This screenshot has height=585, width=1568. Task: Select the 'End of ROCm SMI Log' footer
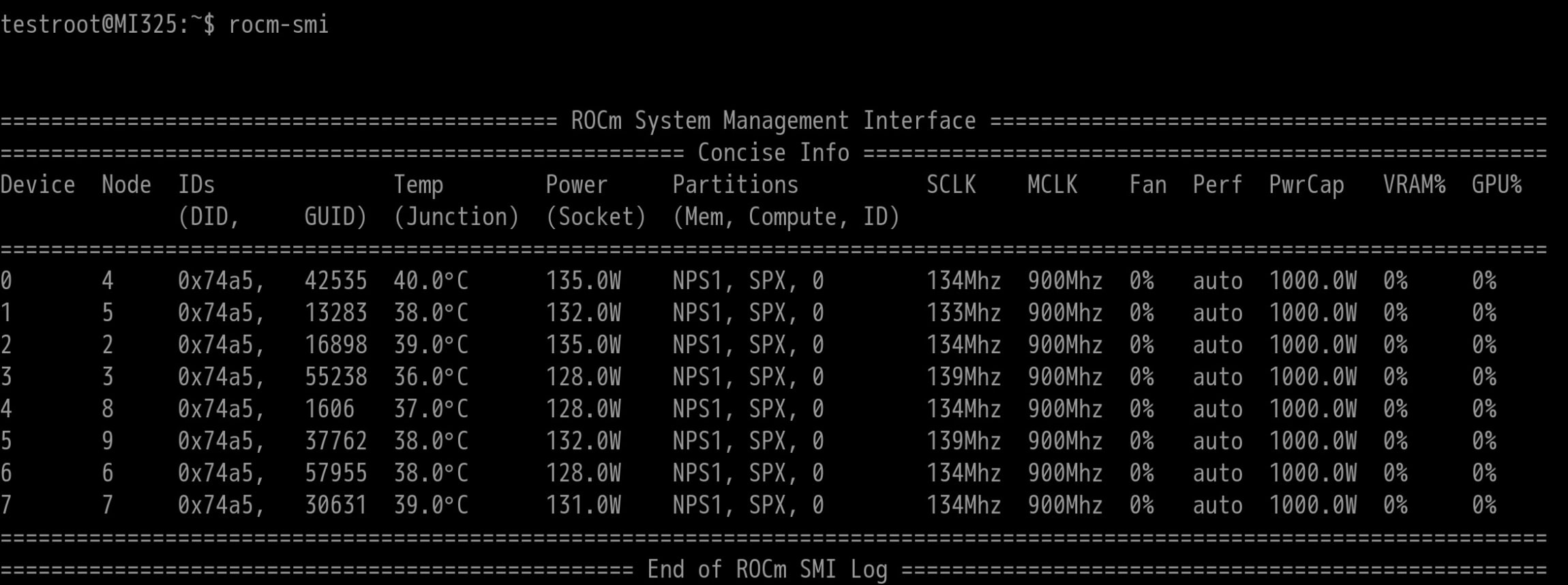(767, 569)
